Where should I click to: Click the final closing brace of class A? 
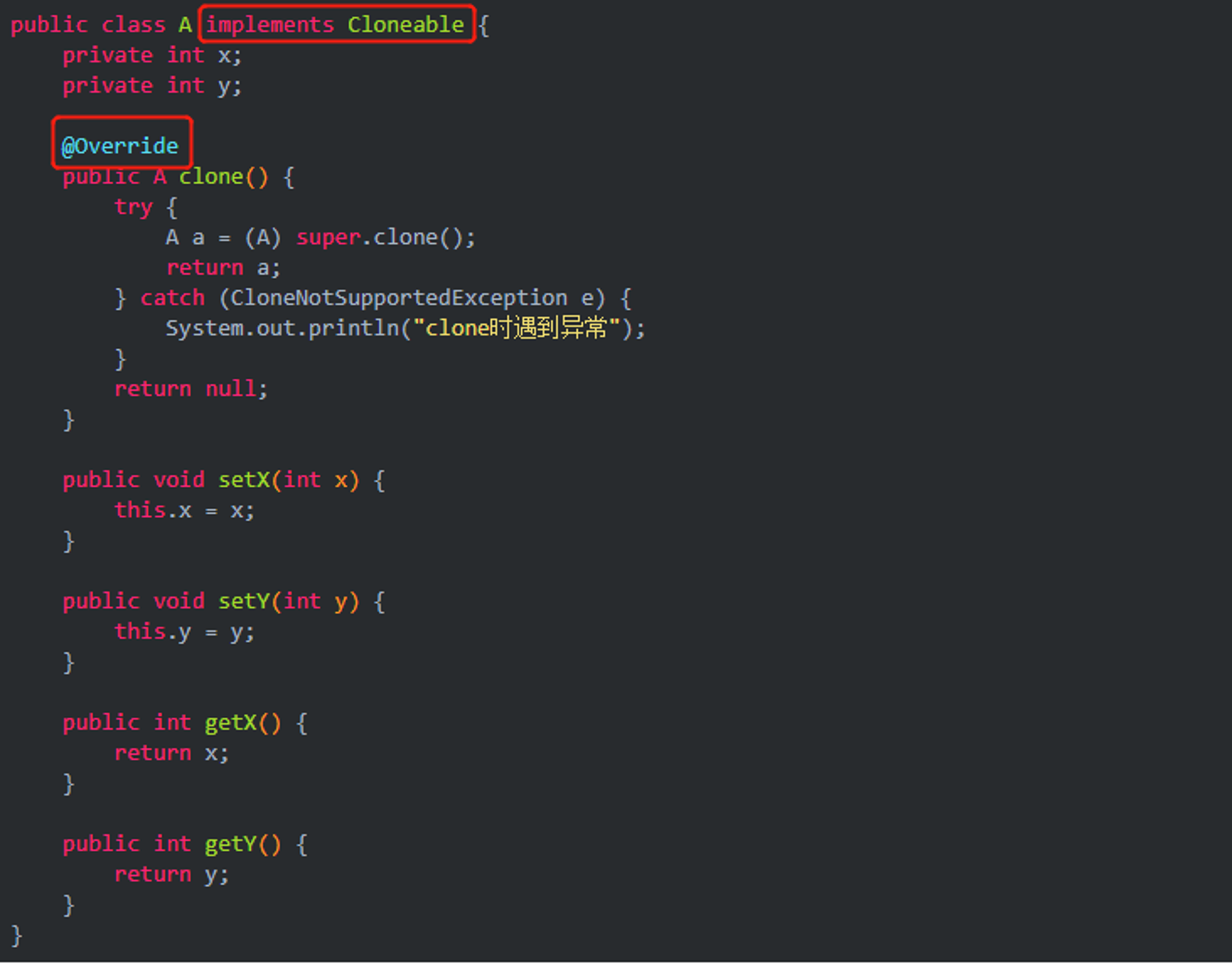click(17, 935)
